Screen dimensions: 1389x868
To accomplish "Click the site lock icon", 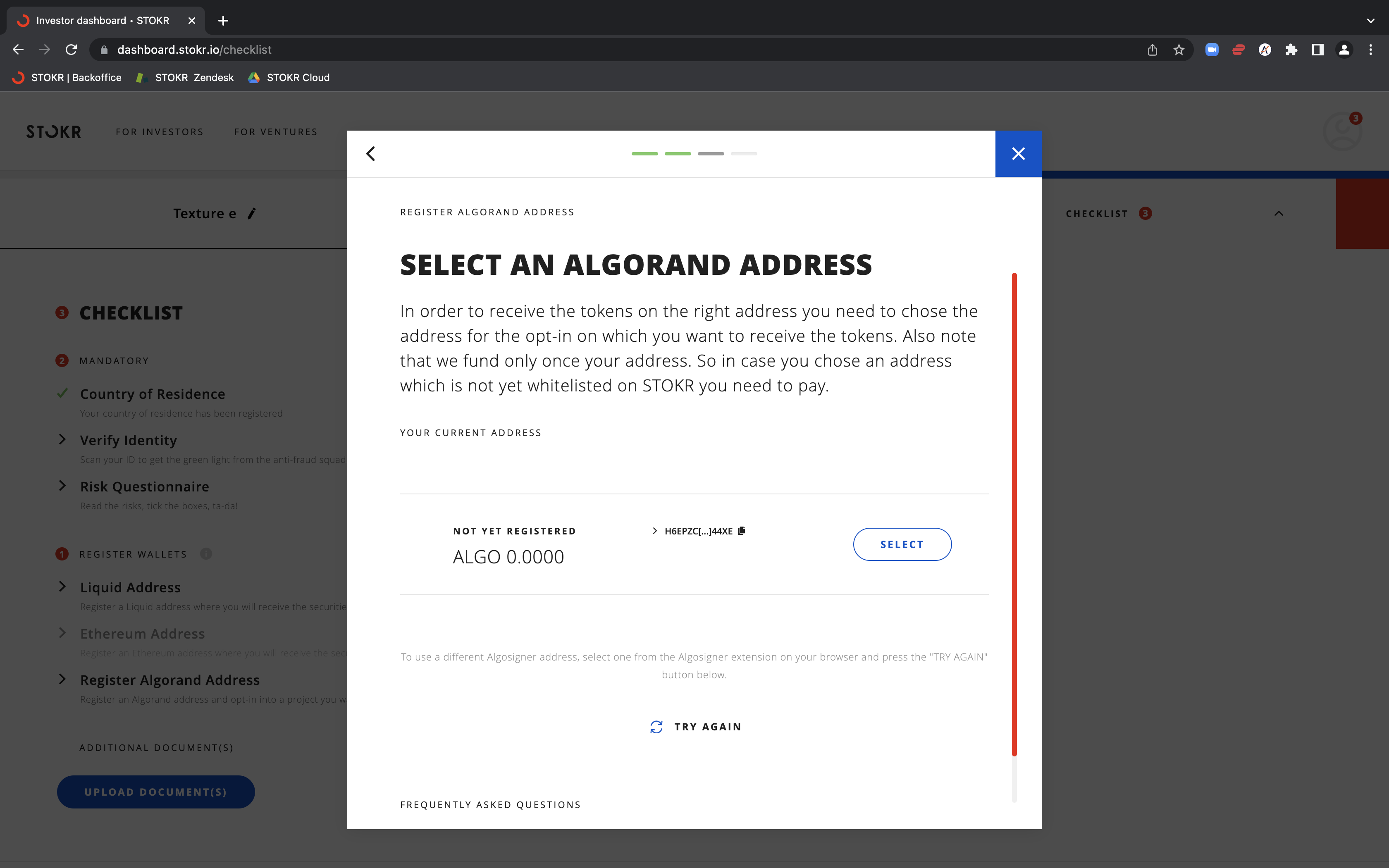I will [104, 50].
